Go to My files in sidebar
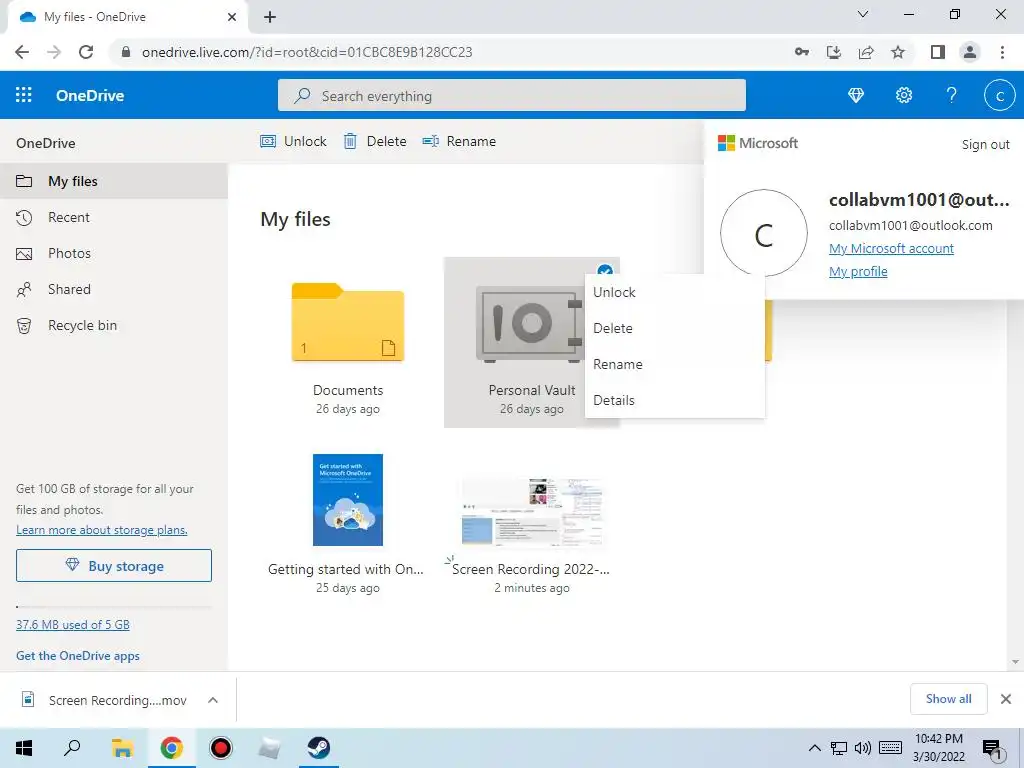The height and width of the screenshot is (768, 1024). pyautogui.click(x=114, y=181)
